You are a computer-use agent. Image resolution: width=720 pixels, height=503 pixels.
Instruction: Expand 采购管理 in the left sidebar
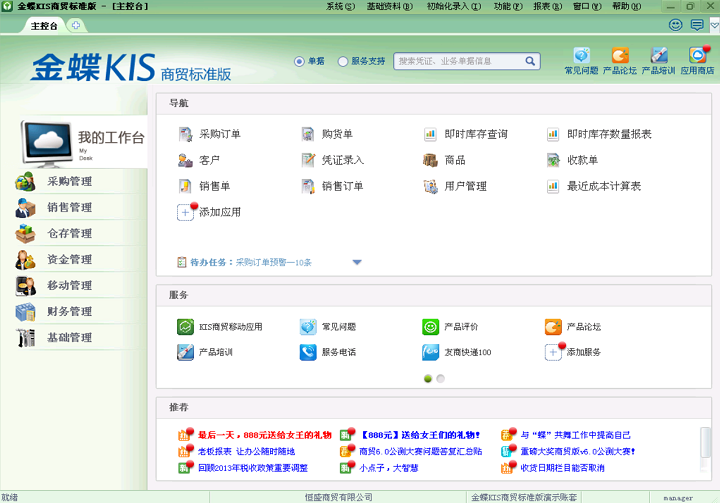[x=69, y=182]
